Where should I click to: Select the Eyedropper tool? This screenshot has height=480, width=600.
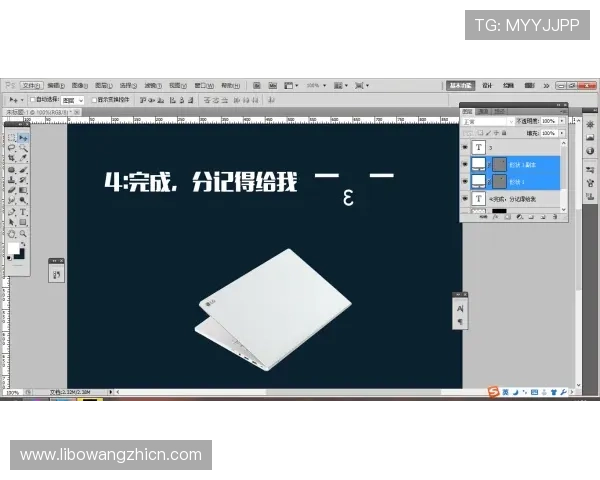point(23,158)
